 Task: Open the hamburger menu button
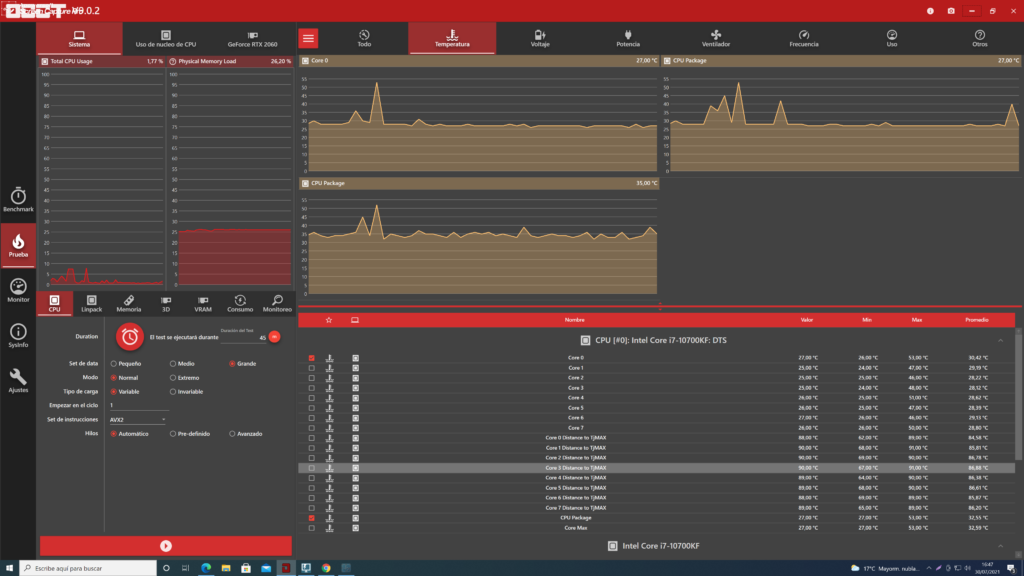click(308, 39)
